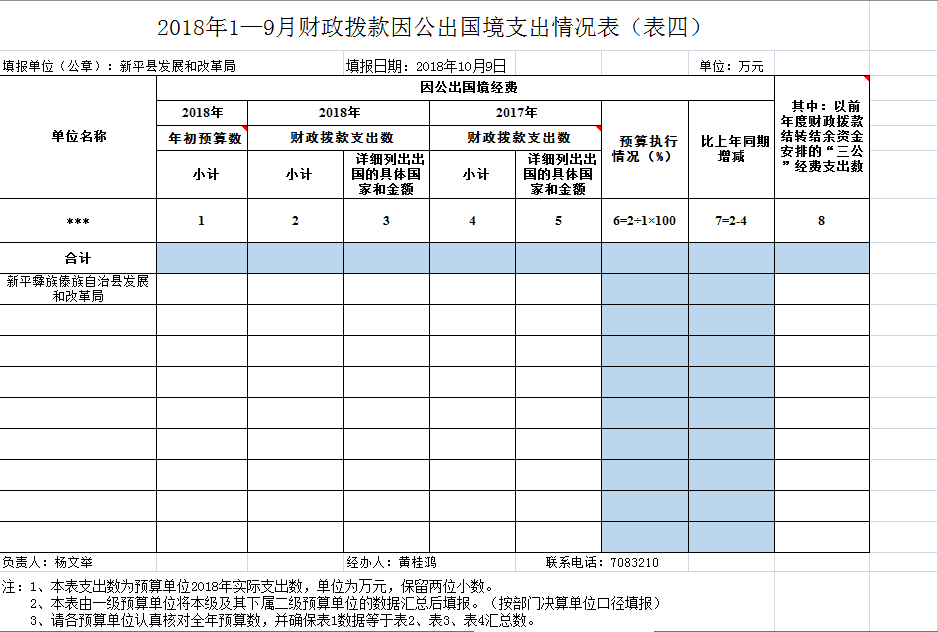Screen dimensions: 938x632
Task: Click column number 8 cell
Action: tap(822, 221)
